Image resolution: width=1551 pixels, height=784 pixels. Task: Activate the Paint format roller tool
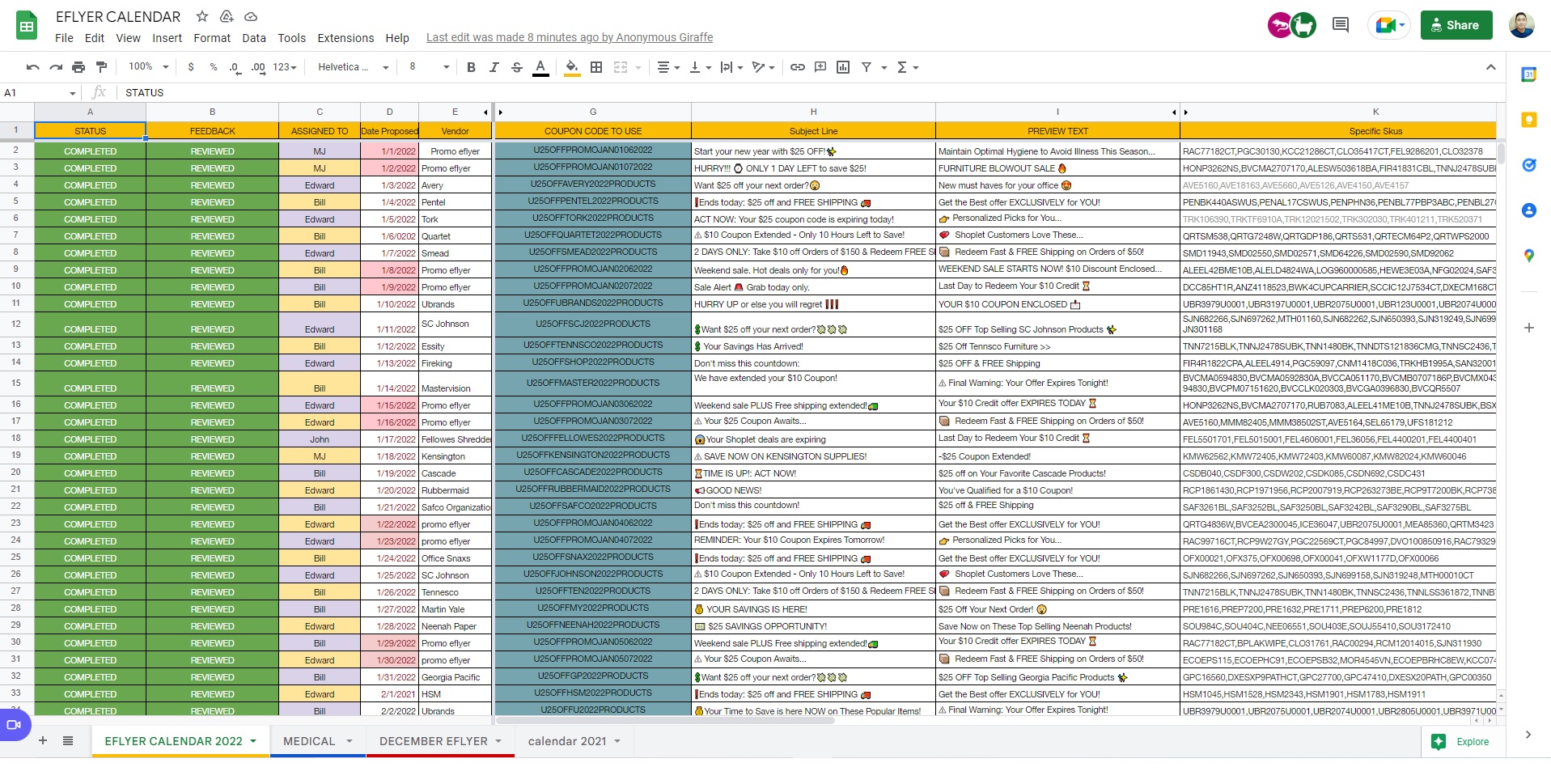pyautogui.click(x=101, y=67)
